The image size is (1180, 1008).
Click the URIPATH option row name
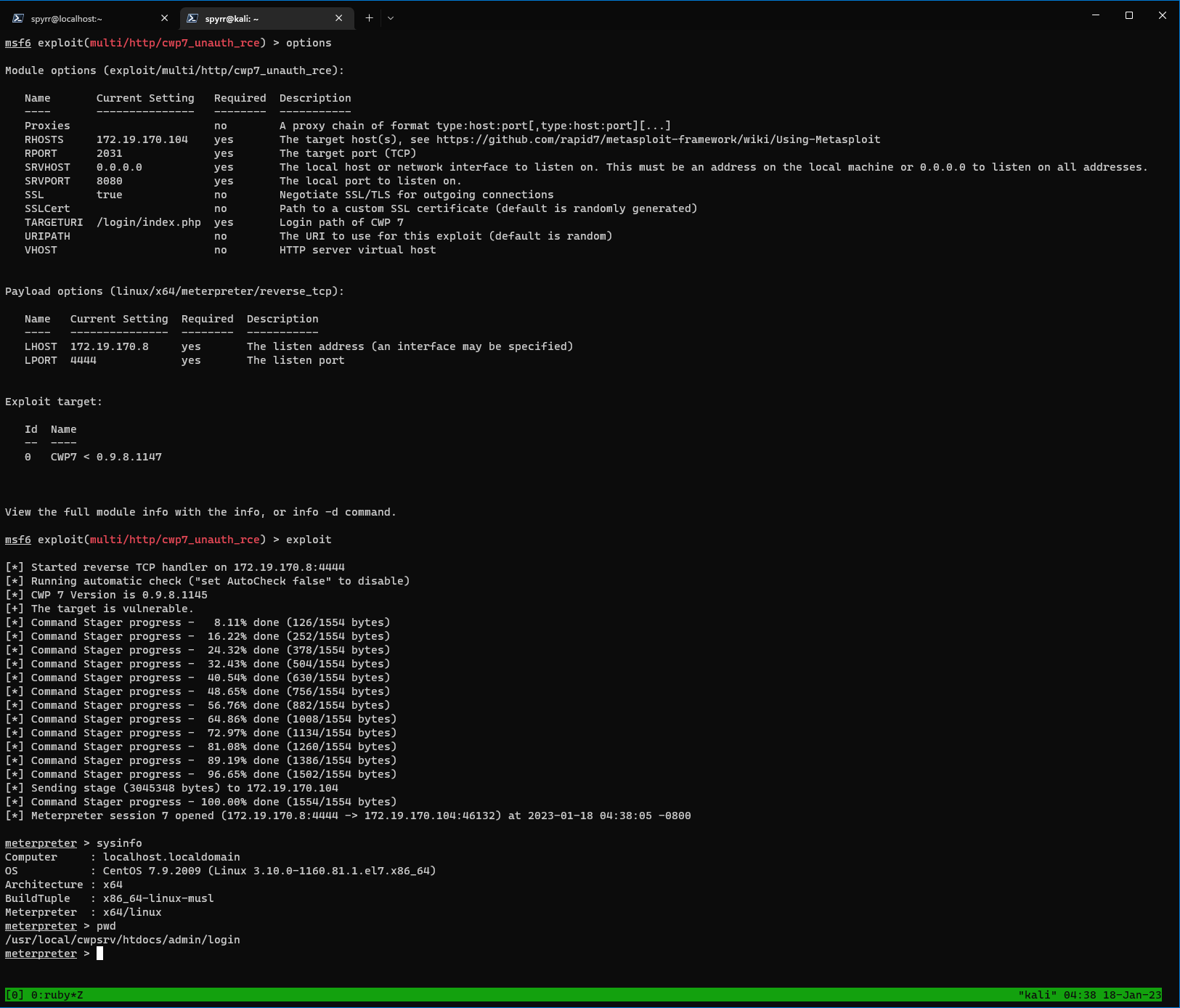[47, 236]
